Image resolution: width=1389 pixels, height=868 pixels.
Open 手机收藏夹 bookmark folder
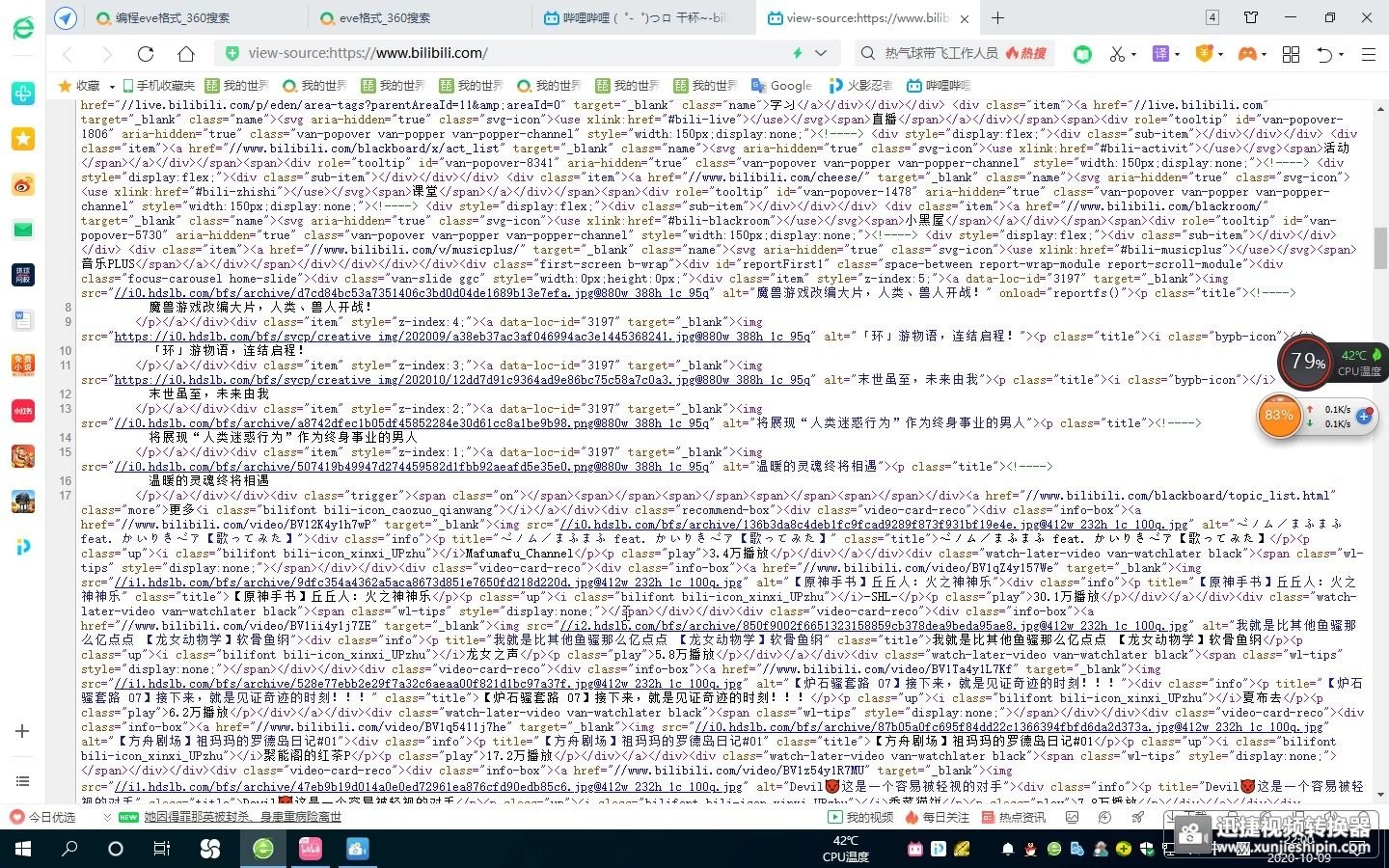(x=157, y=85)
